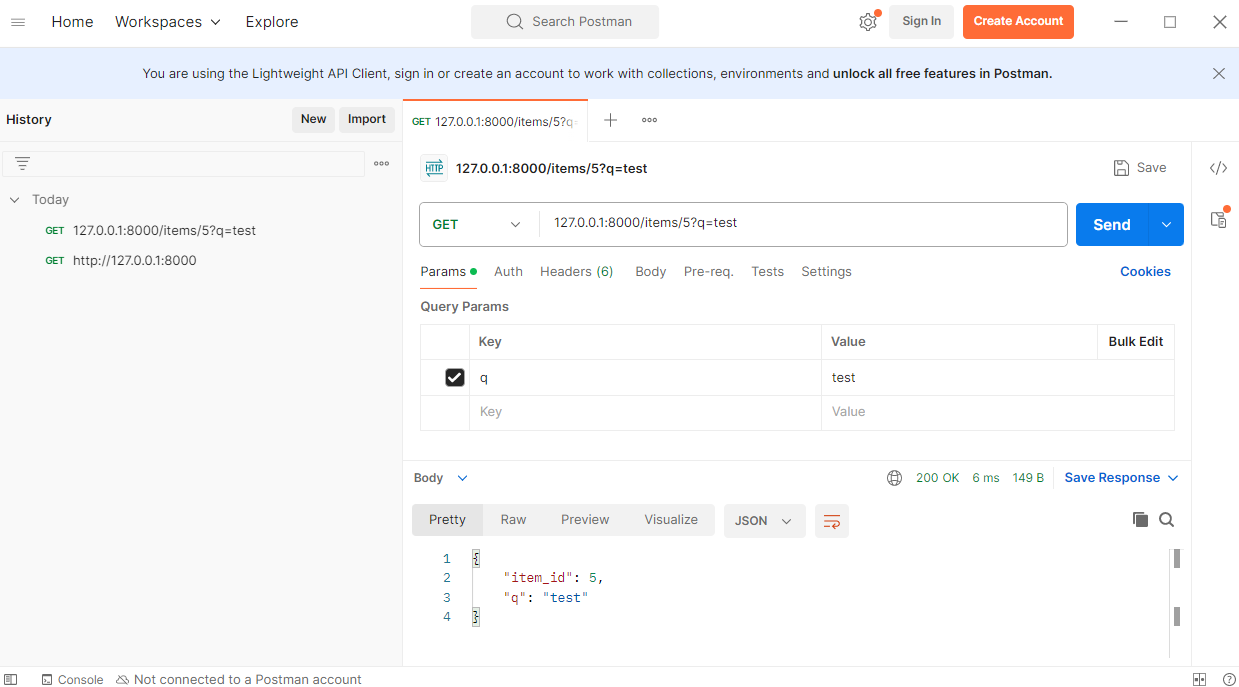Open a new request tab with plus icon
The image size is (1239, 687).
click(610, 120)
